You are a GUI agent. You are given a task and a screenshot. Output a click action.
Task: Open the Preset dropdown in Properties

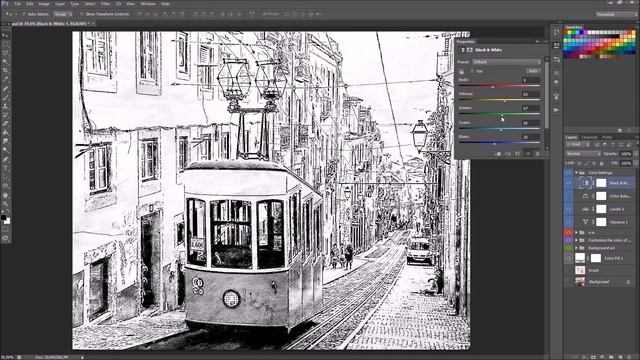[x=507, y=62]
